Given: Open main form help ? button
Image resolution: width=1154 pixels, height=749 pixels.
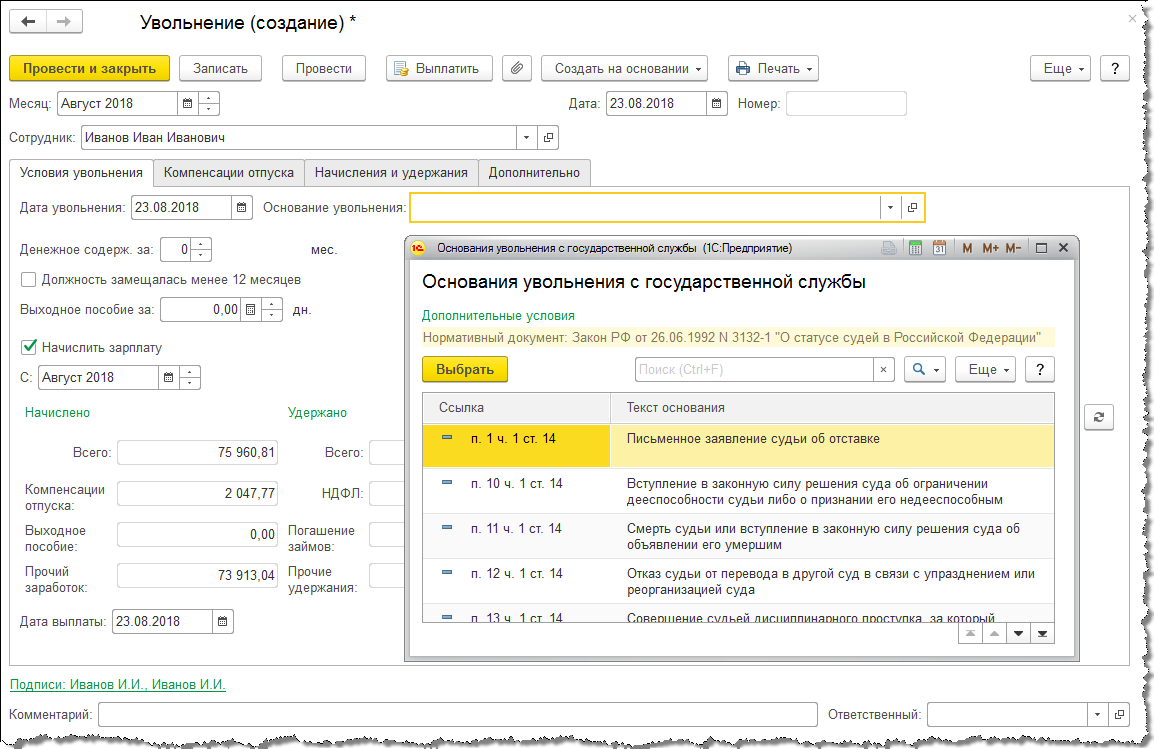Looking at the screenshot, I should [1115, 68].
